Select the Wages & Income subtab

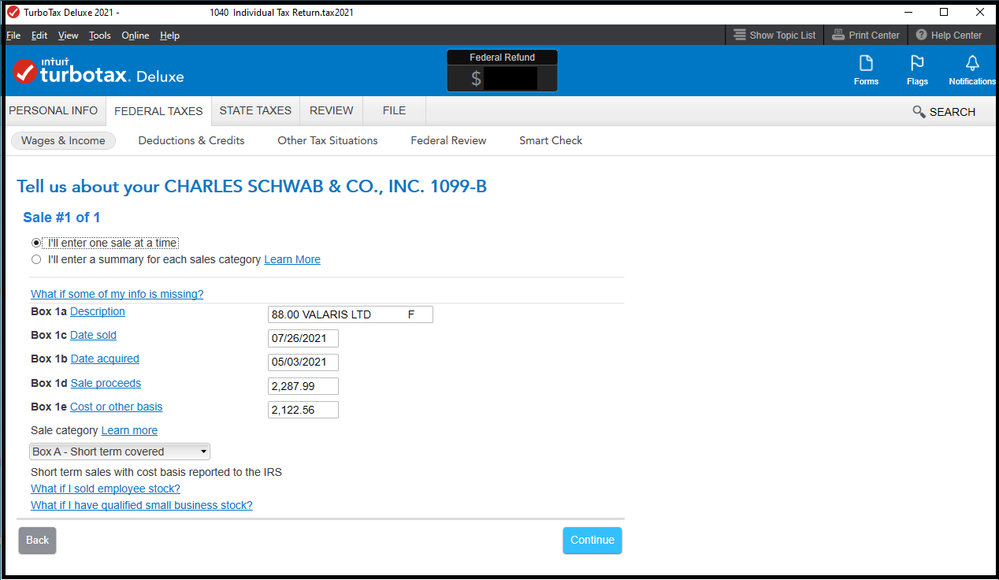click(63, 141)
